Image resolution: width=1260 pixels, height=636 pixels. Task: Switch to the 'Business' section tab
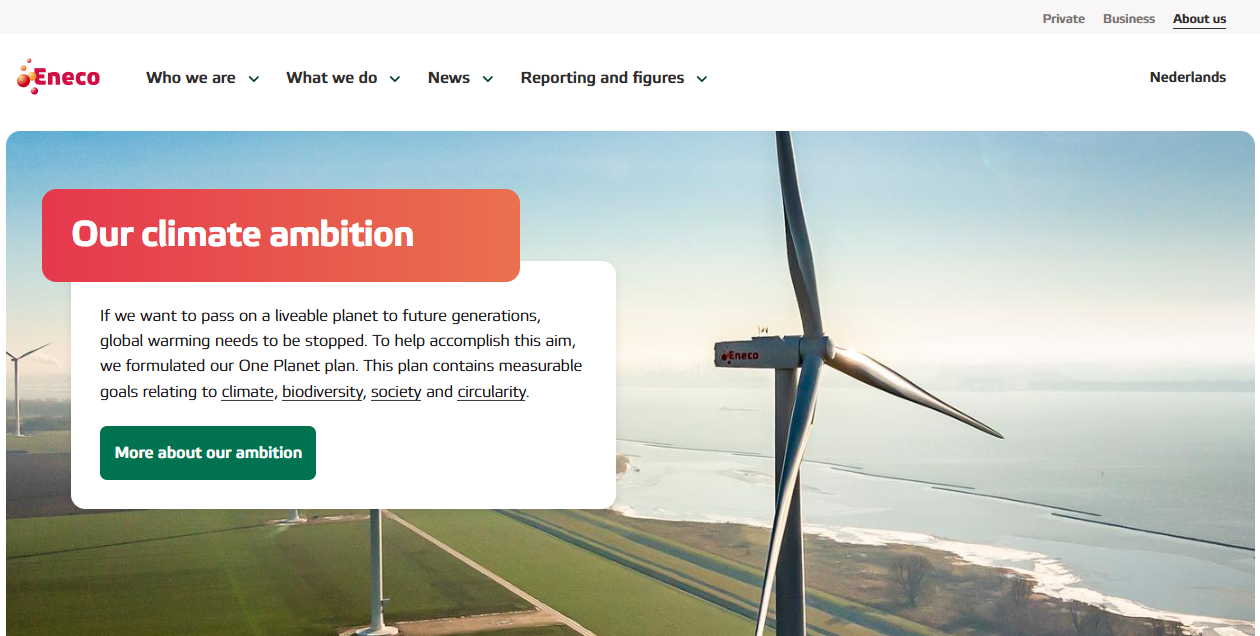click(x=1128, y=18)
